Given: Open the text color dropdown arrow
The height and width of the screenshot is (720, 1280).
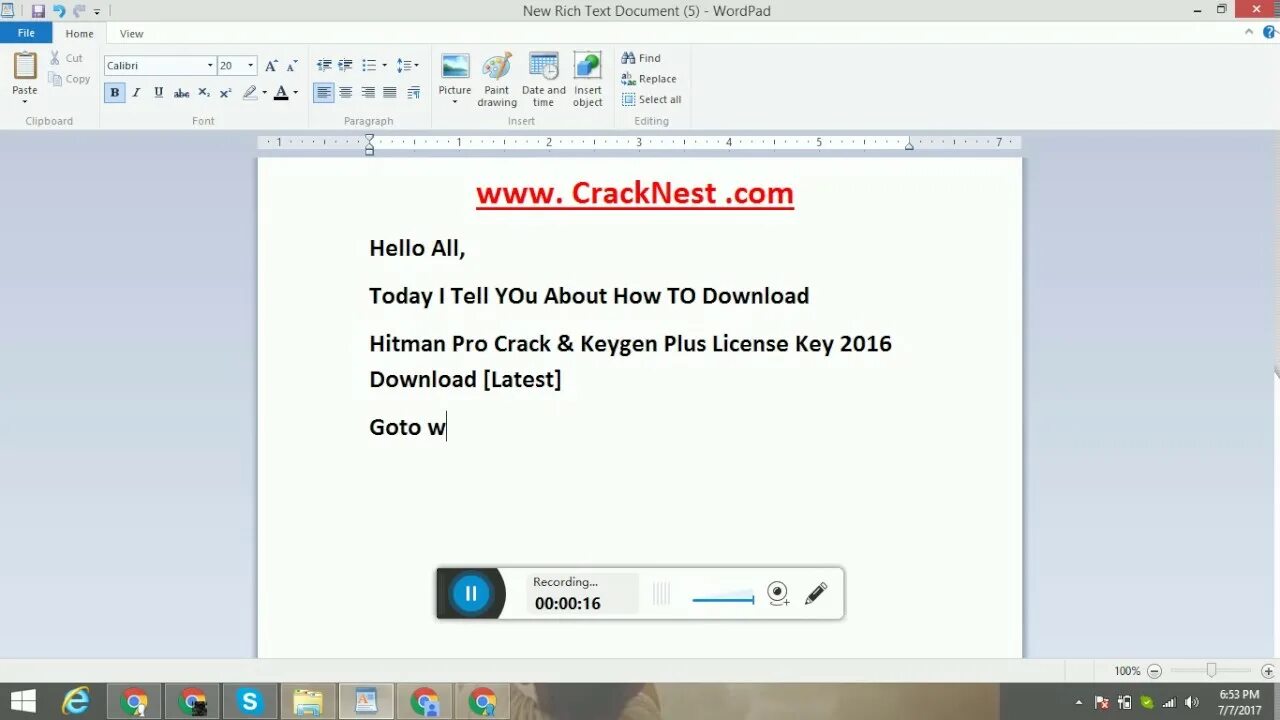Looking at the screenshot, I should [x=296, y=93].
